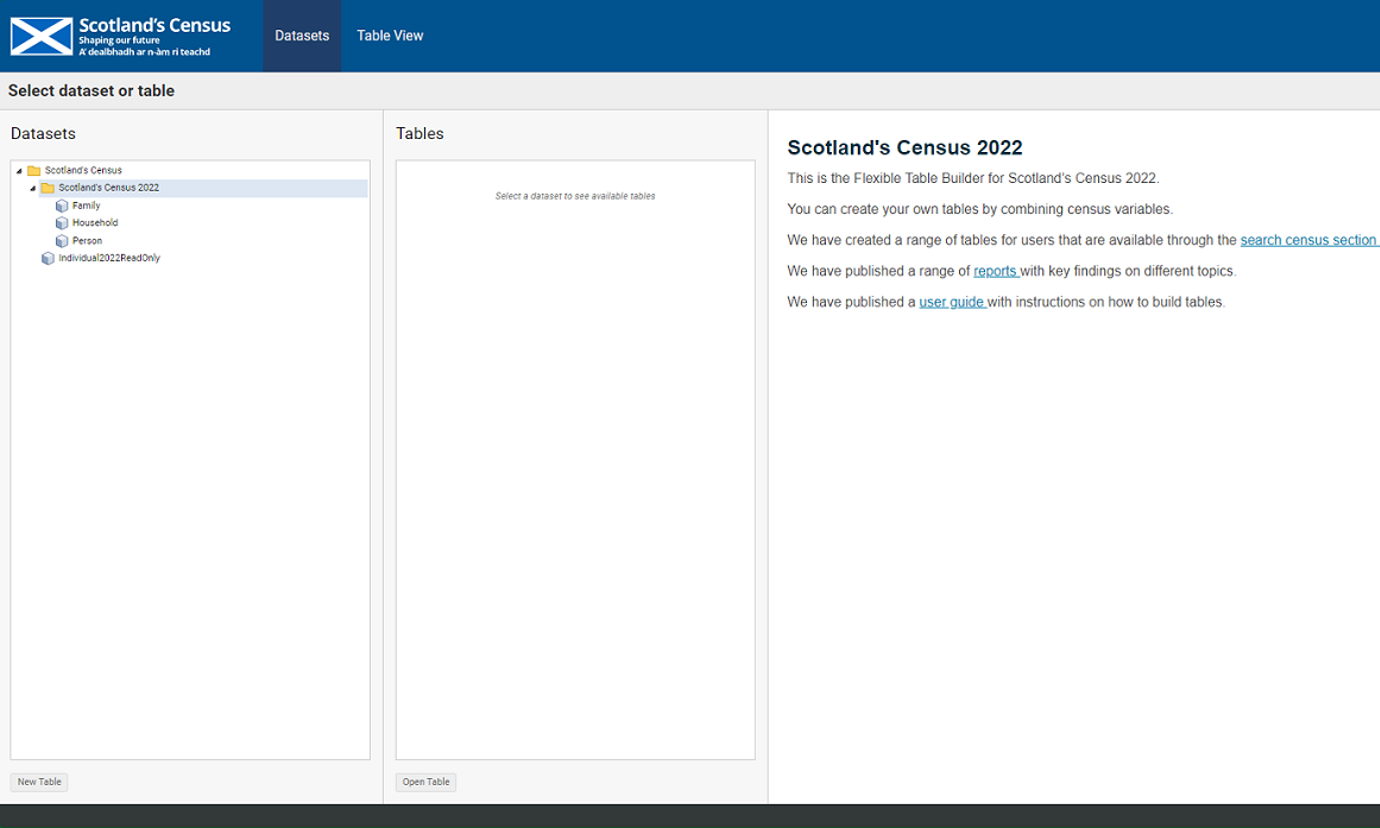Click the empty Tables list placeholder text
This screenshot has width=1380, height=828.
(x=575, y=196)
